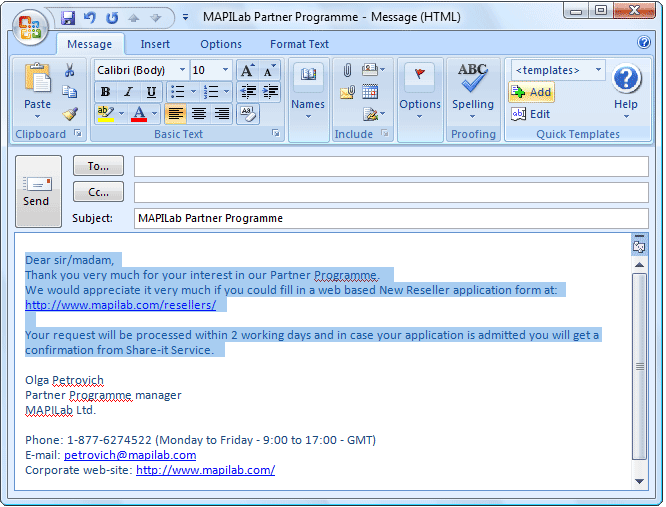Apply red font color
Image resolution: width=666 pixels, height=507 pixels.
tap(139, 114)
